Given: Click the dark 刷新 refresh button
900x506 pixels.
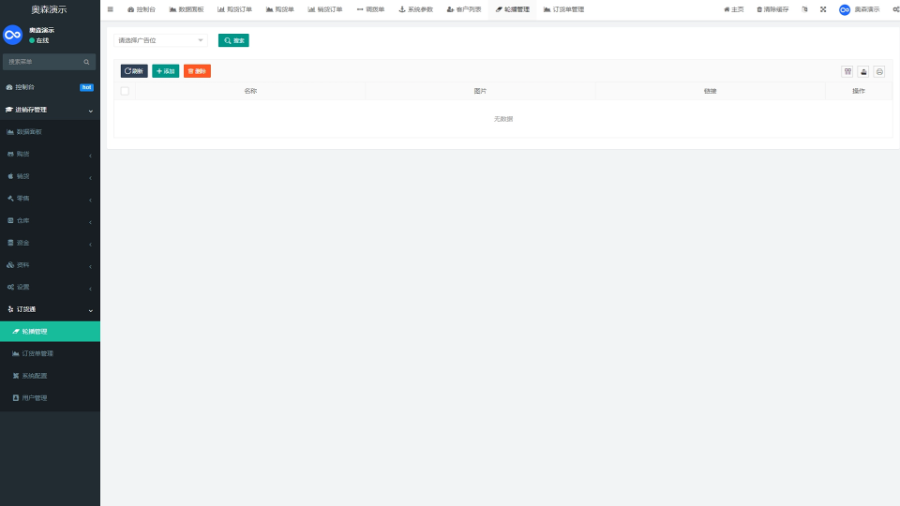Looking at the screenshot, I should (134, 71).
